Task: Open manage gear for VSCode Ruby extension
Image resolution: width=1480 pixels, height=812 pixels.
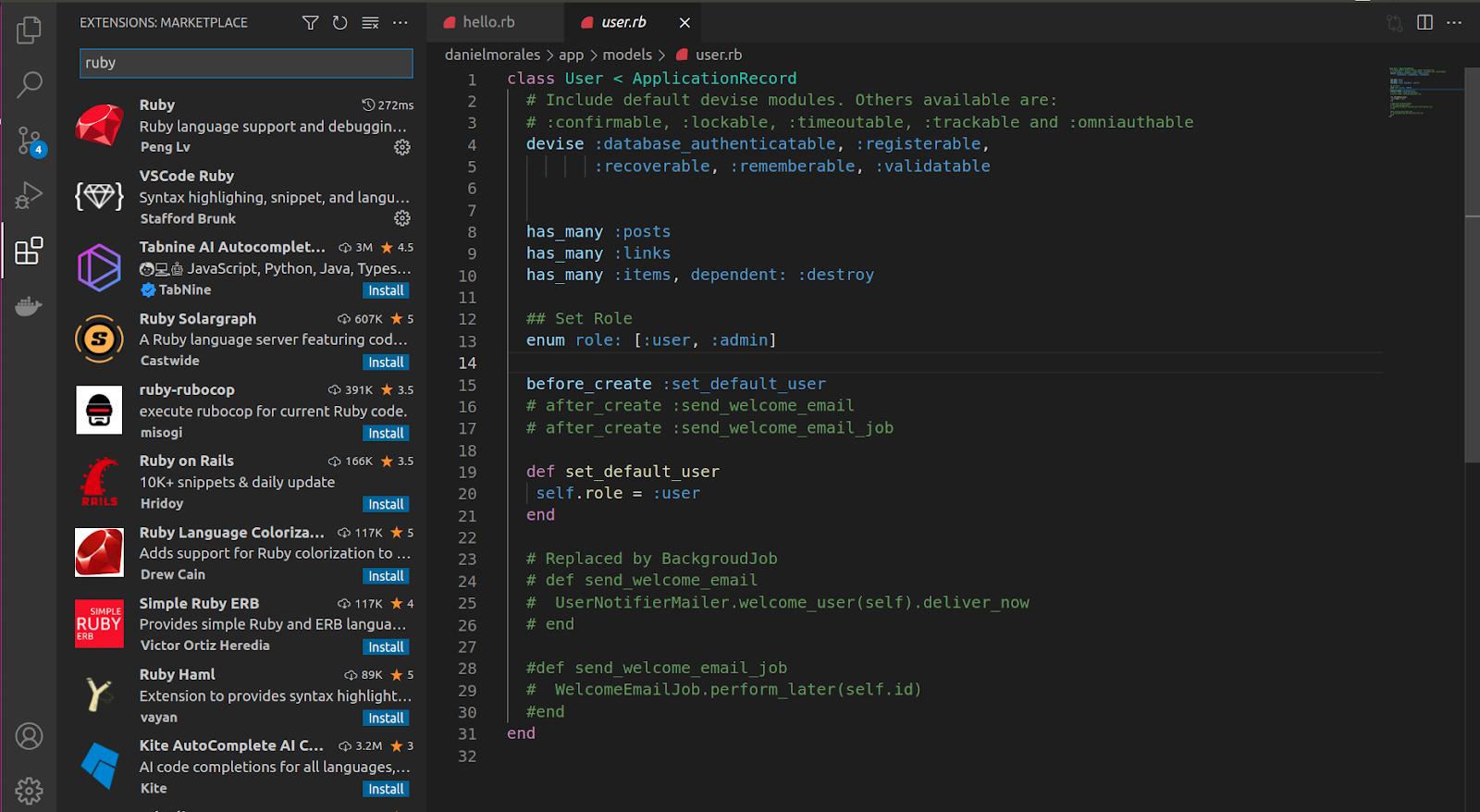Action: 402,218
